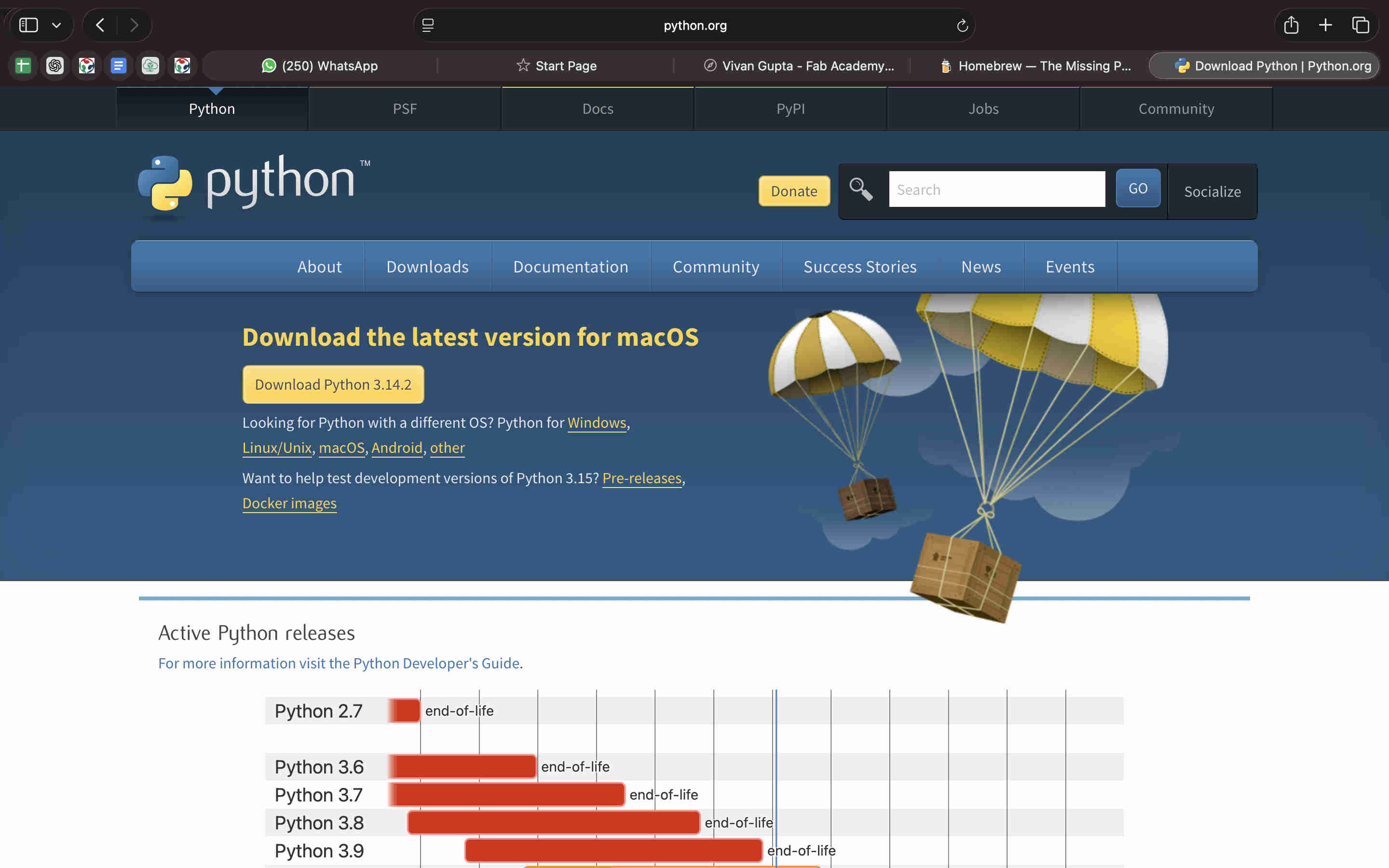Reload the python.org page
Image resolution: width=1389 pixels, height=868 pixels.
pos(963,25)
